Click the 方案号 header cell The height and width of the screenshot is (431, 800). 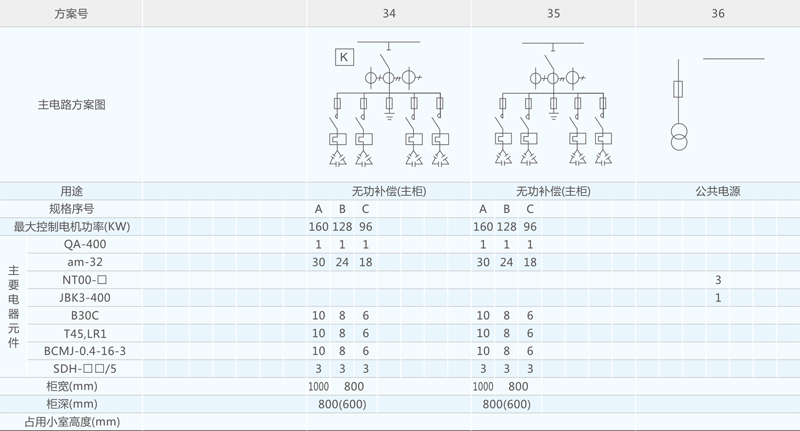click(x=71, y=14)
